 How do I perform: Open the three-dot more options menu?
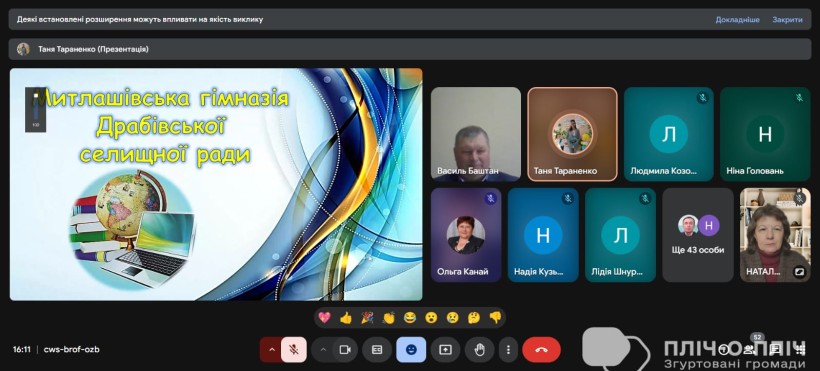[x=508, y=350]
